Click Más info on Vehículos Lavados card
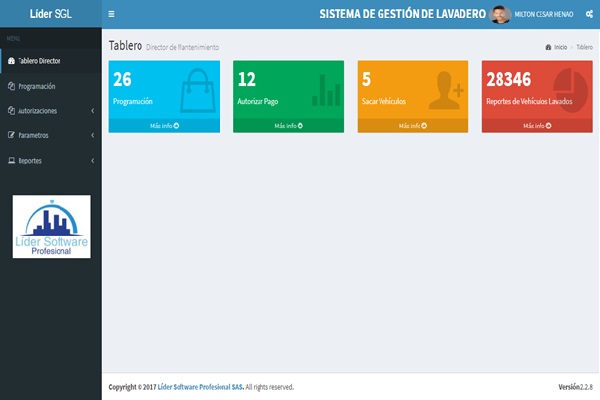The image size is (600, 400). tap(536, 126)
